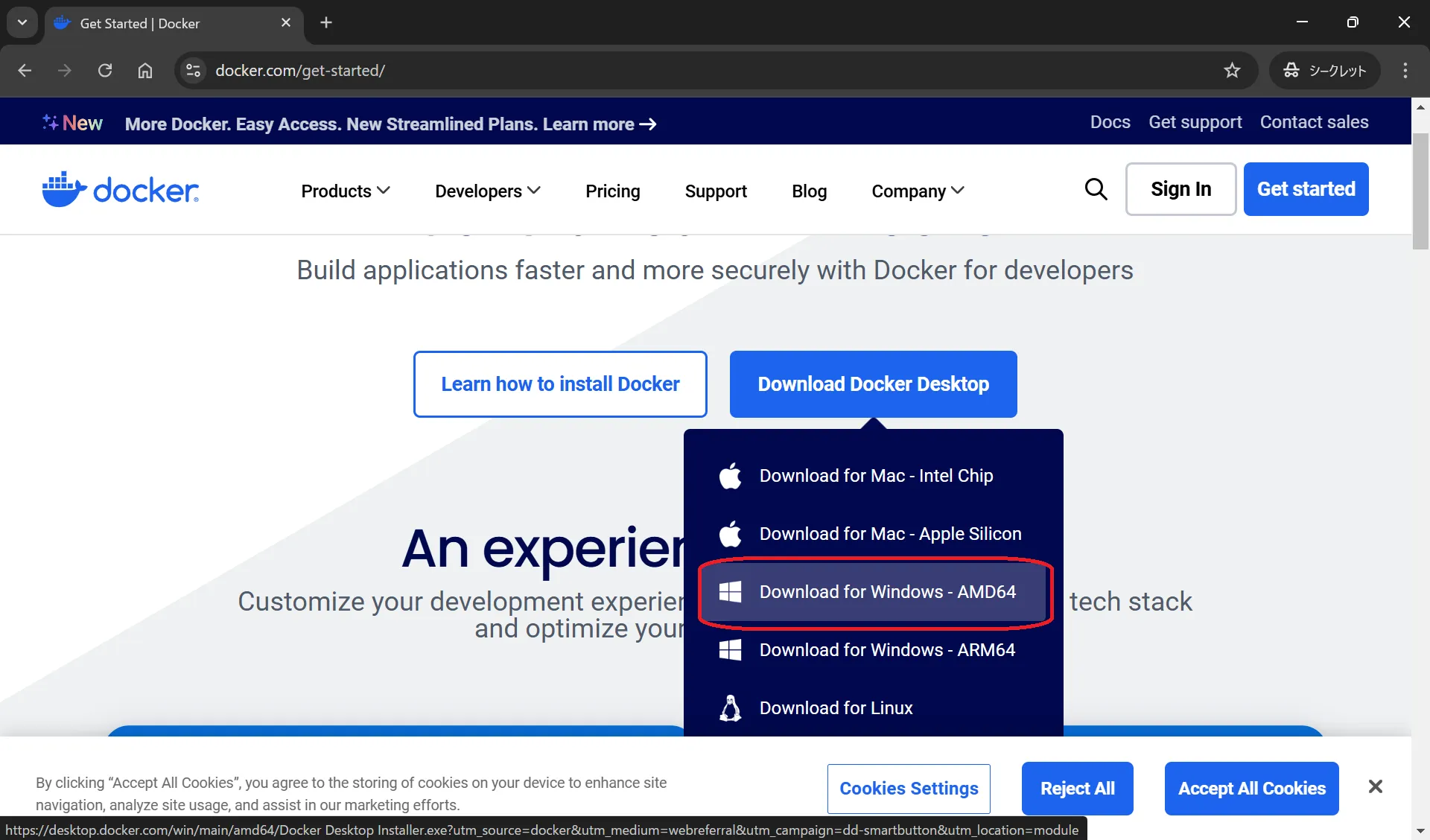
Task: Expand the Developers menu
Action: (x=488, y=191)
